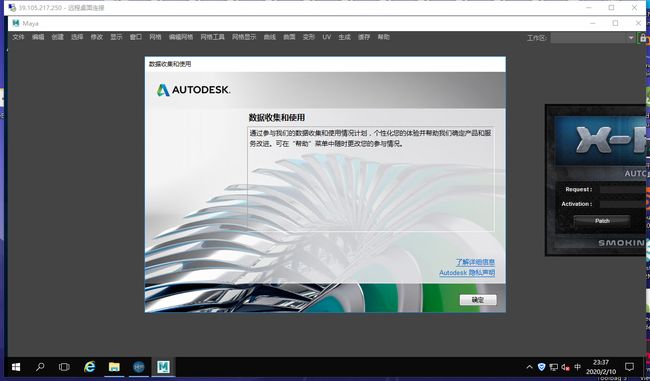Screen dimensions: 650x381
Task: Open the 显示 menu
Action: (116, 37)
